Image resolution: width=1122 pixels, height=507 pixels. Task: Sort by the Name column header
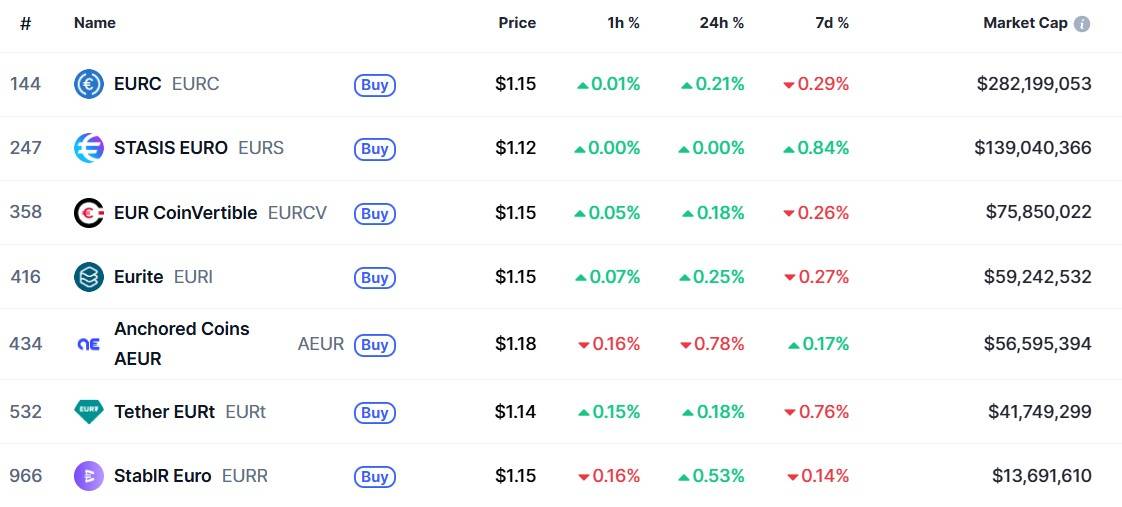tap(95, 23)
